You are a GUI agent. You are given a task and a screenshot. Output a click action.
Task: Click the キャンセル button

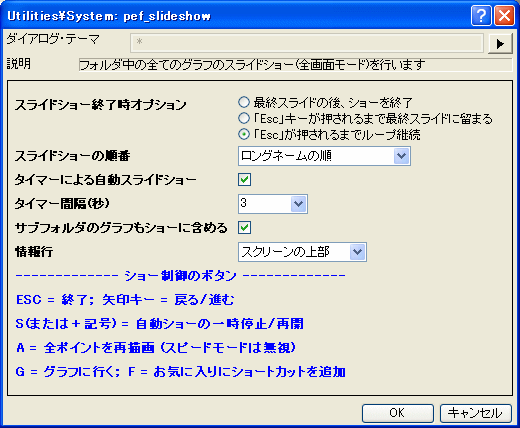point(476,413)
